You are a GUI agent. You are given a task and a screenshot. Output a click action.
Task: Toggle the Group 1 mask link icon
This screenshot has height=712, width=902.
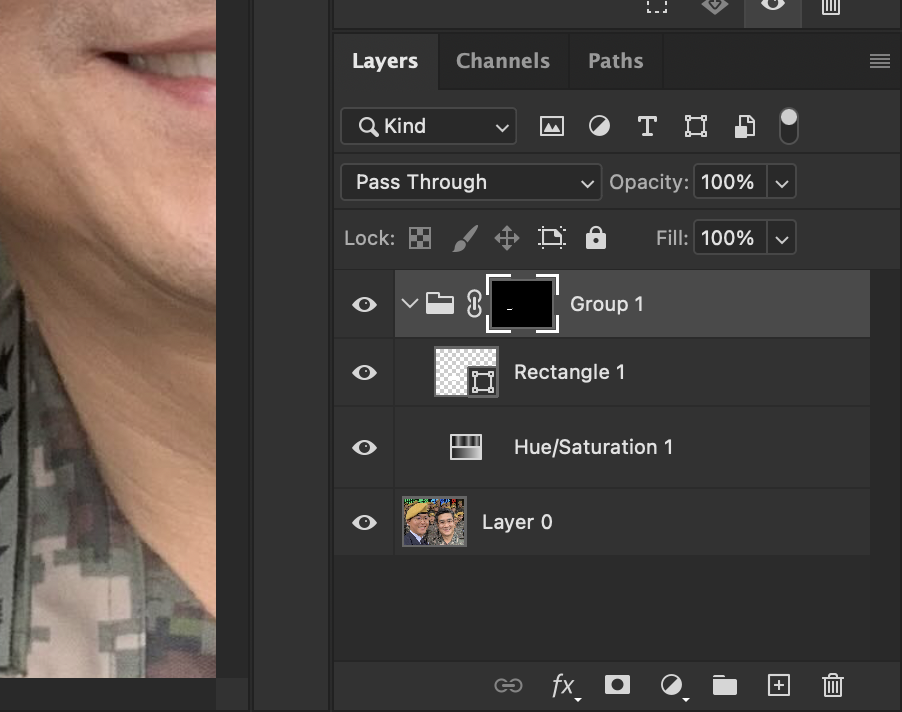pos(474,304)
